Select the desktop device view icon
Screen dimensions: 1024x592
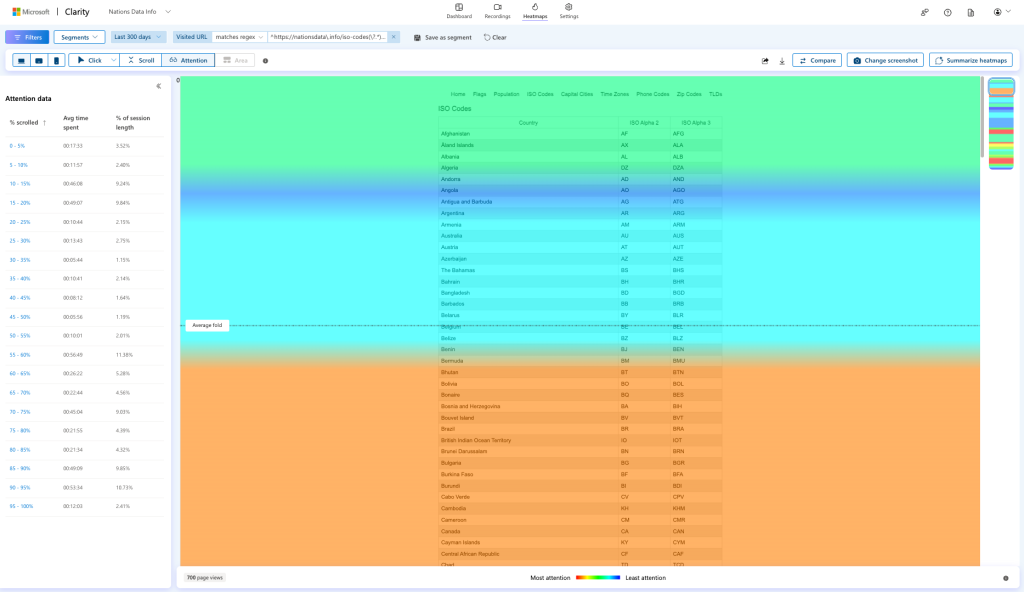[22, 60]
